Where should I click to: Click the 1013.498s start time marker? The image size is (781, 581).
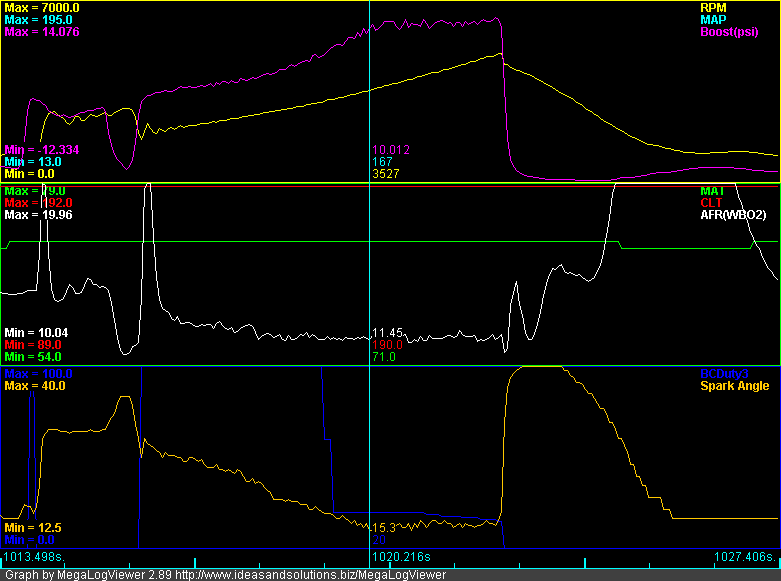(34, 556)
